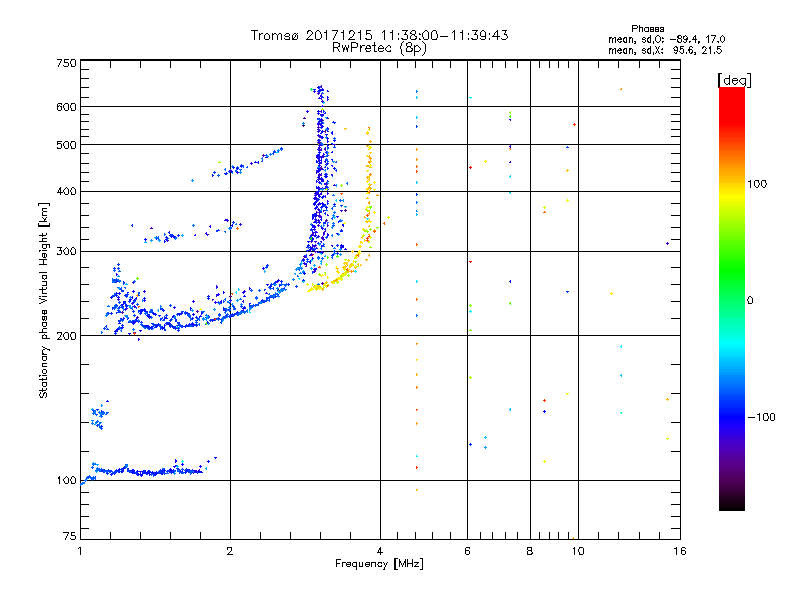Click the mean, sd,X: 95.6, 21.5 line
This screenshot has height=600, width=800.
pyautogui.click(x=665, y=50)
